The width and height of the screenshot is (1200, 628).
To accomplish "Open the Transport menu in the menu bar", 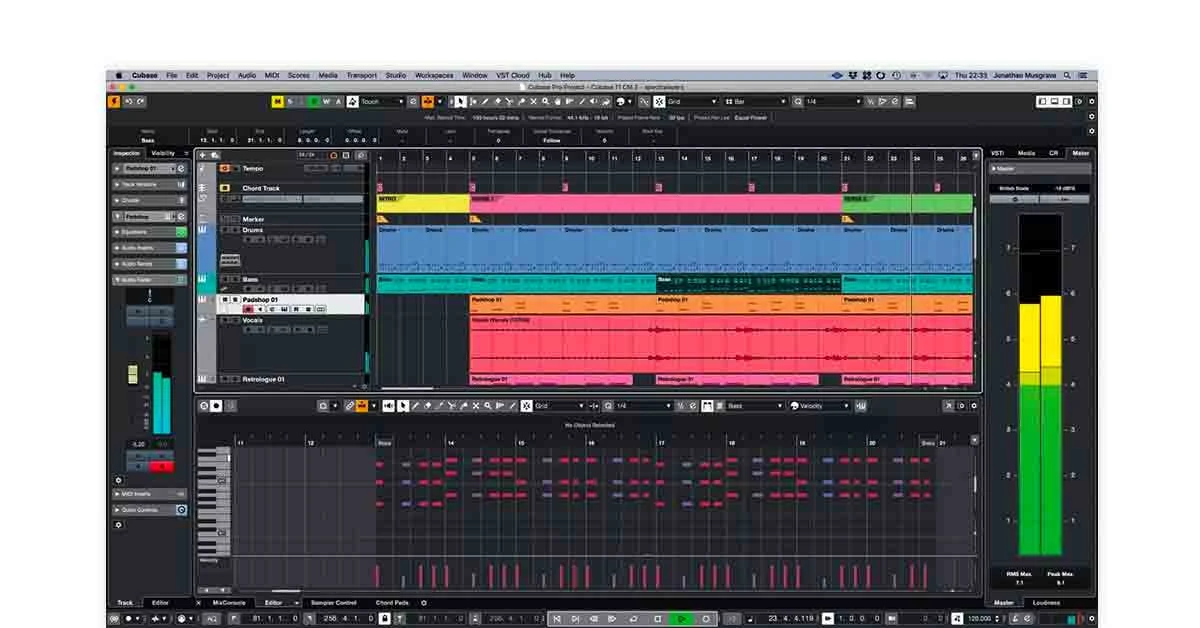I will (361, 74).
